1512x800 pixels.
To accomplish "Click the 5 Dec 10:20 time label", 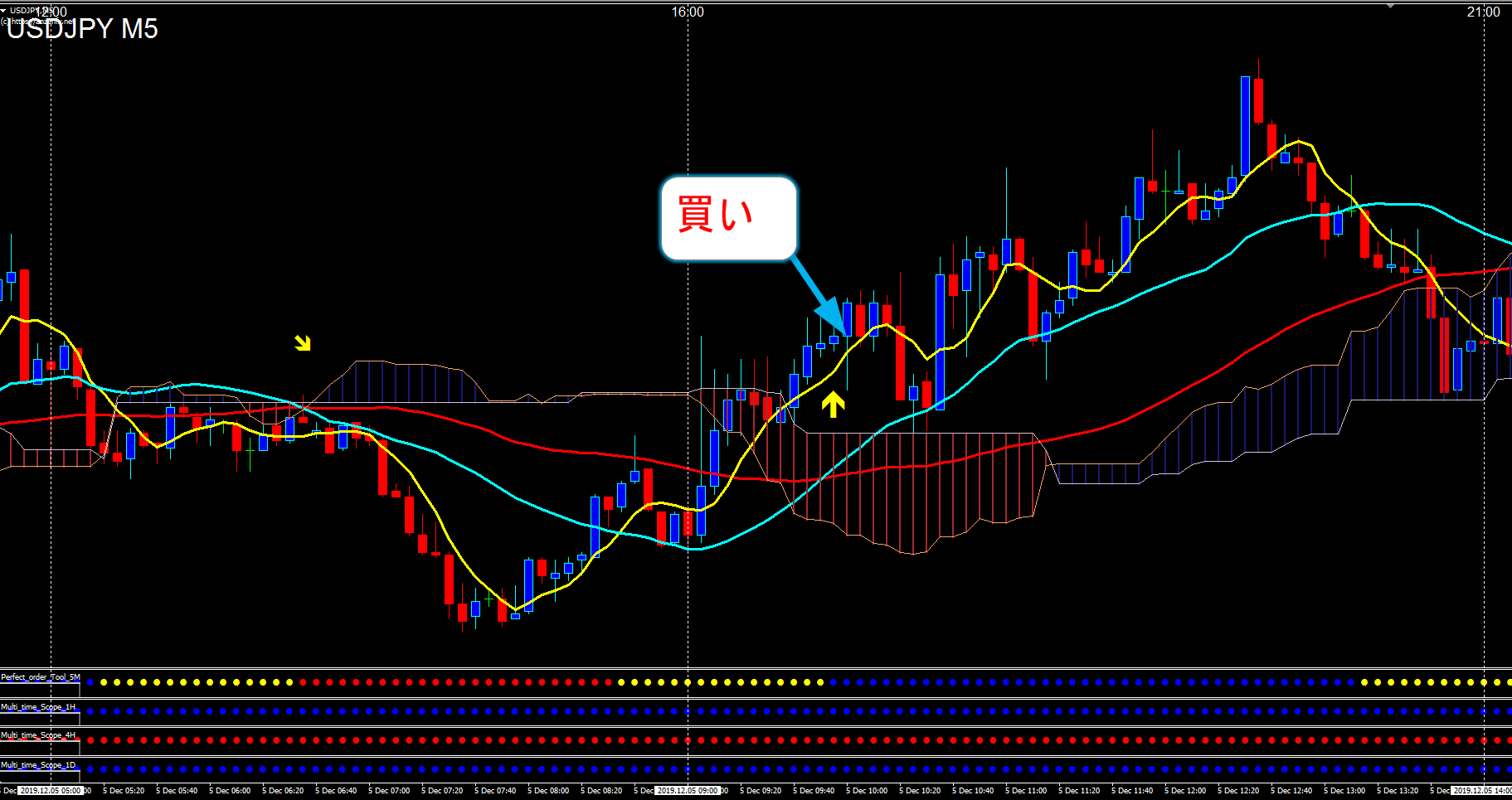I will 920,791.
